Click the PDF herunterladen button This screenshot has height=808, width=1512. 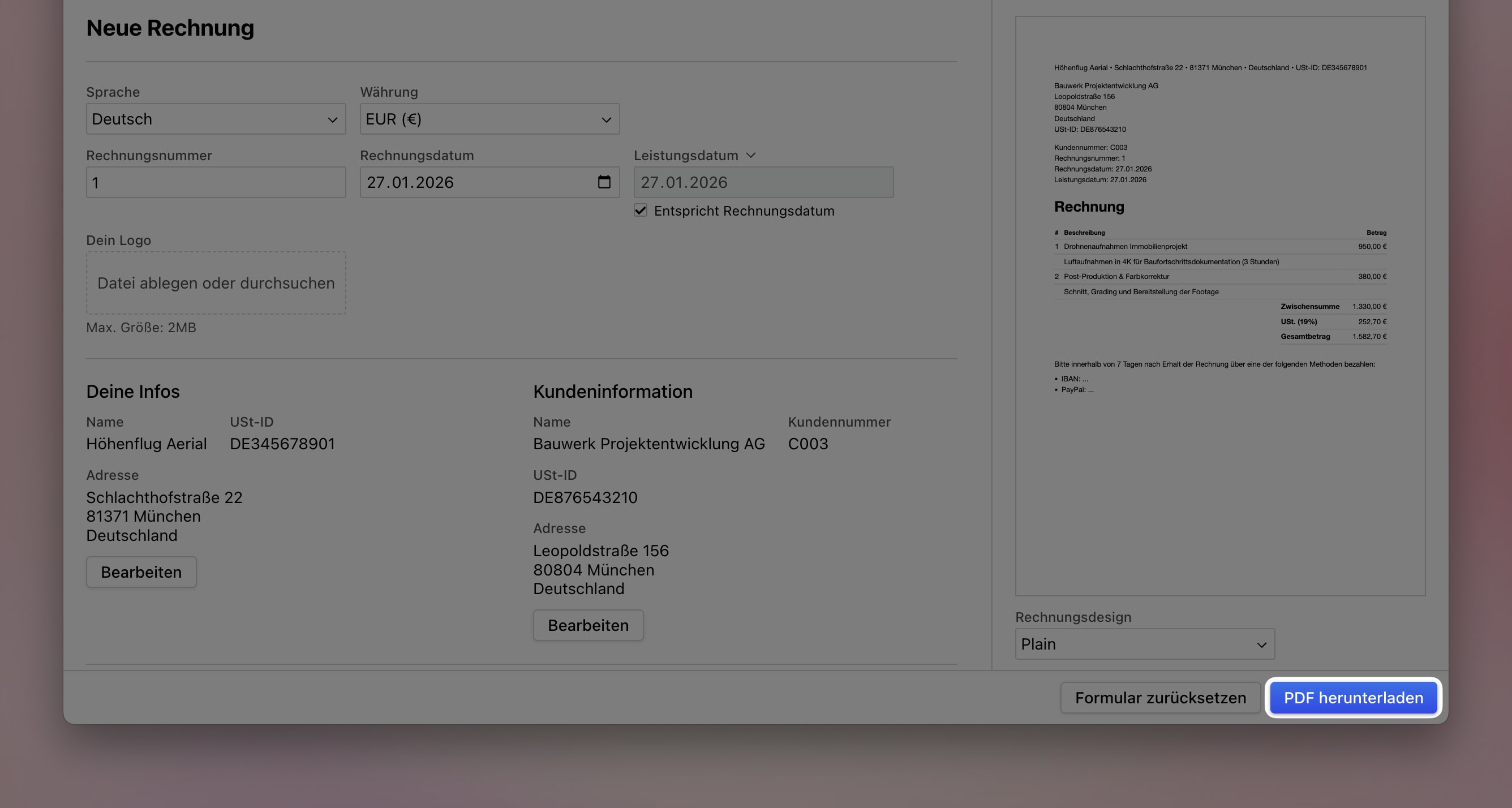pyautogui.click(x=1353, y=698)
